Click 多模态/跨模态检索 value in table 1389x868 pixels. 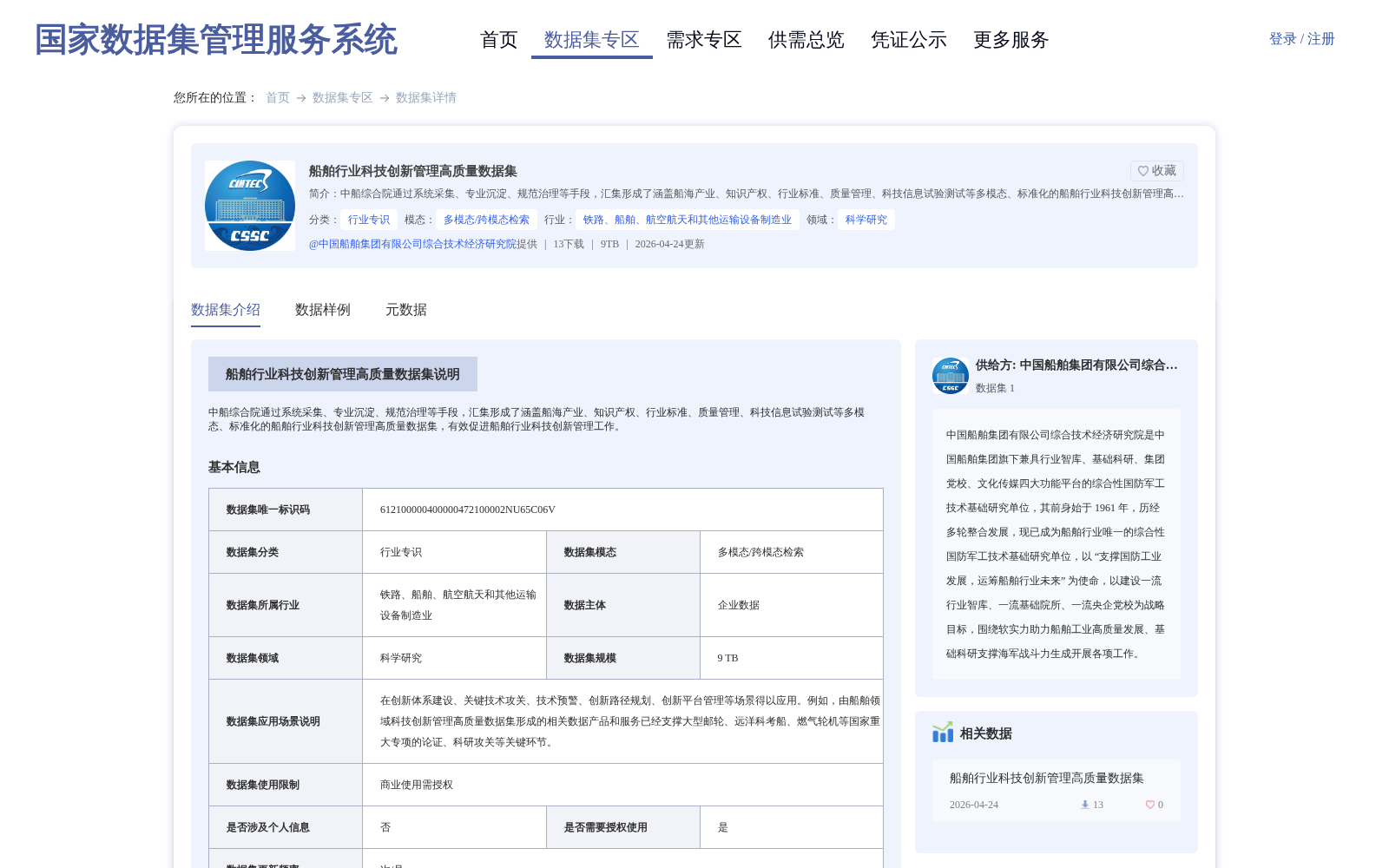coord(760,552)
